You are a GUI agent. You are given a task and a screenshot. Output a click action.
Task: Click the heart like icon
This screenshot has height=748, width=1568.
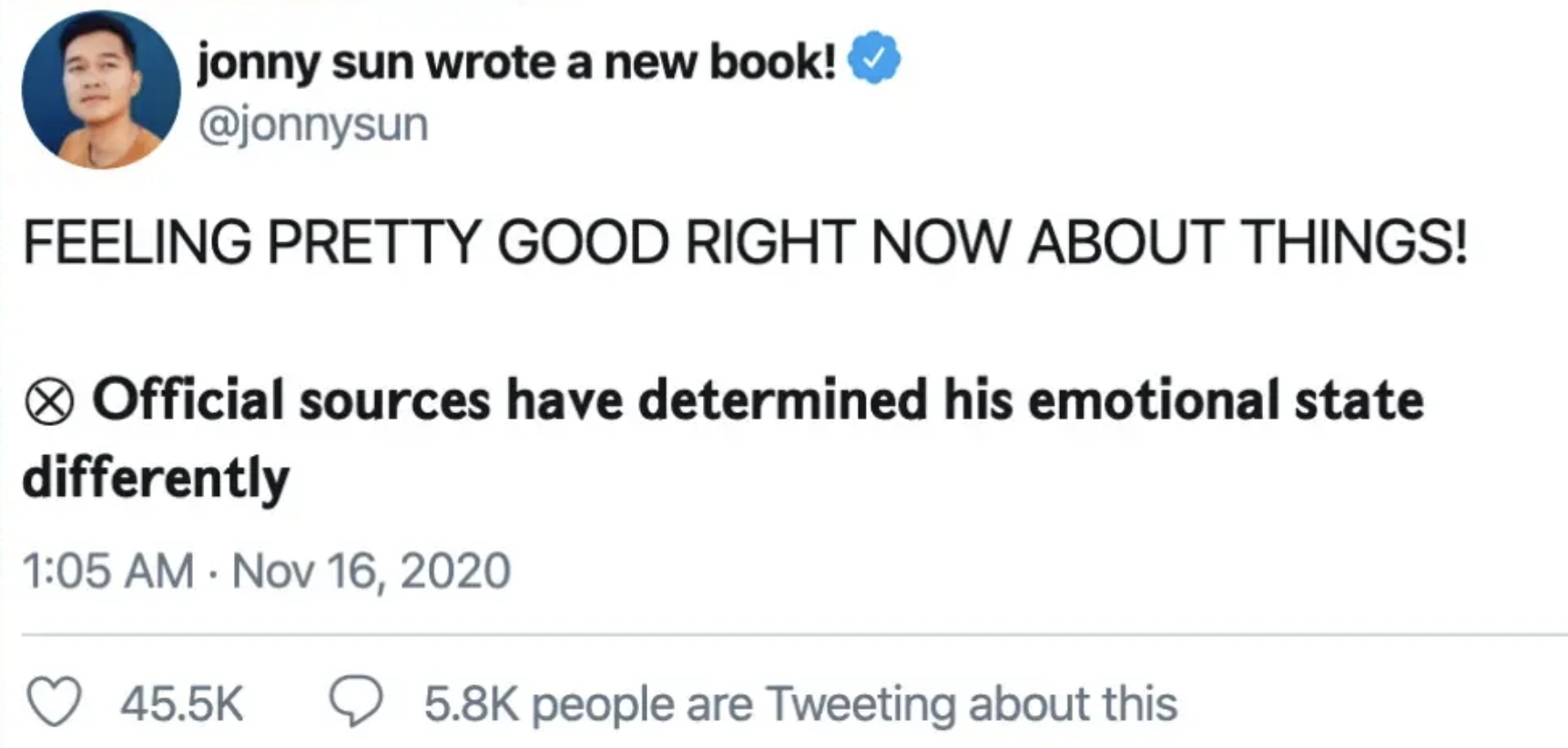coord(54,703)
